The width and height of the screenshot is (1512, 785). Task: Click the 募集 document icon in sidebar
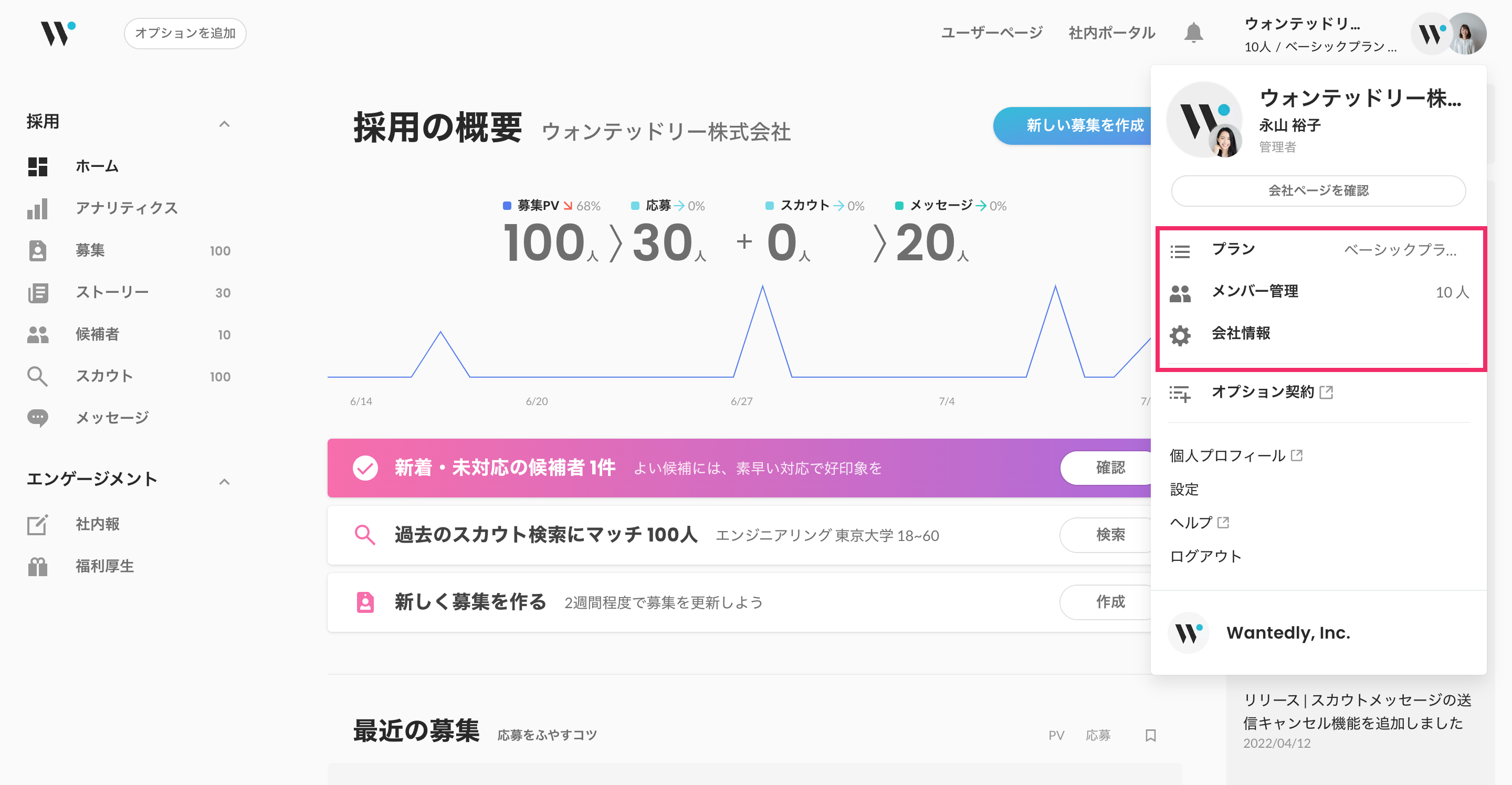[x=38, y=250]
